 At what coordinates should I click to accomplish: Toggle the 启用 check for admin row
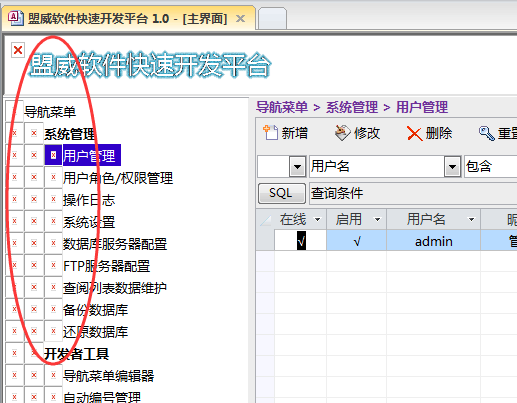click(357, 241)
